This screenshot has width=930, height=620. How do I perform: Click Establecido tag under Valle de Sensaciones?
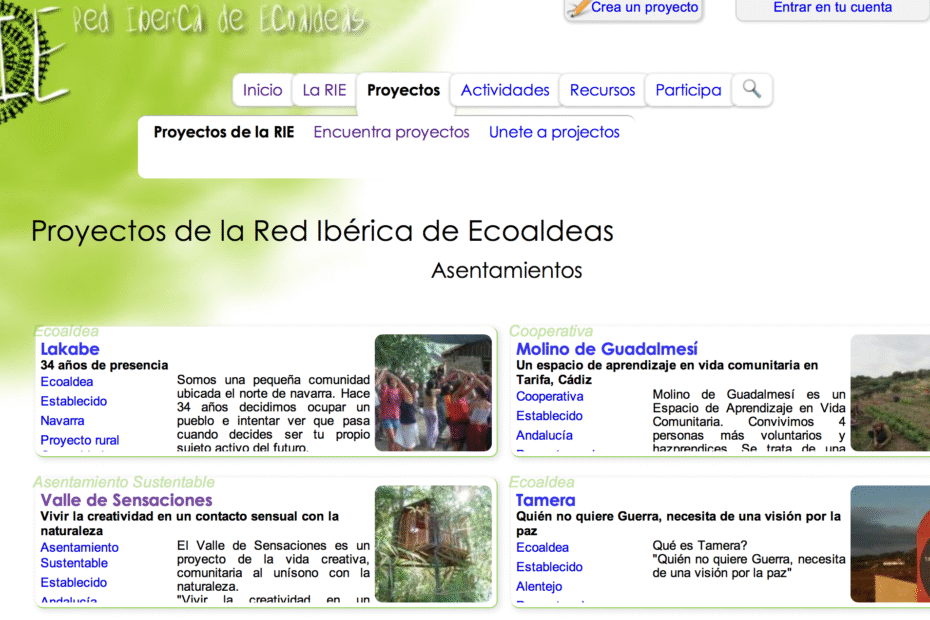[x=74, y=583]
